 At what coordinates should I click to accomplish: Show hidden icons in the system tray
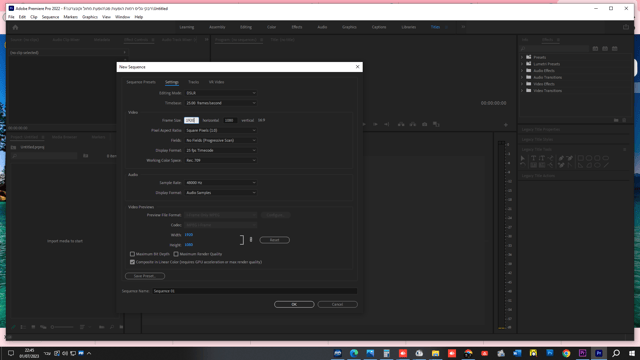coord(89,353)
